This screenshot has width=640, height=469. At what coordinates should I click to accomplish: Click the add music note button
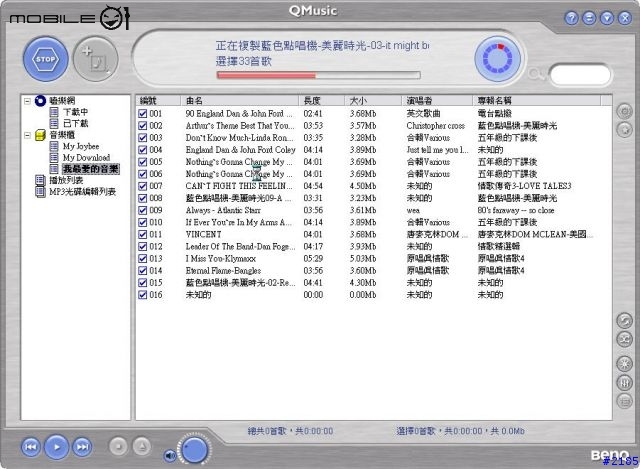click(x=96, y=59)
